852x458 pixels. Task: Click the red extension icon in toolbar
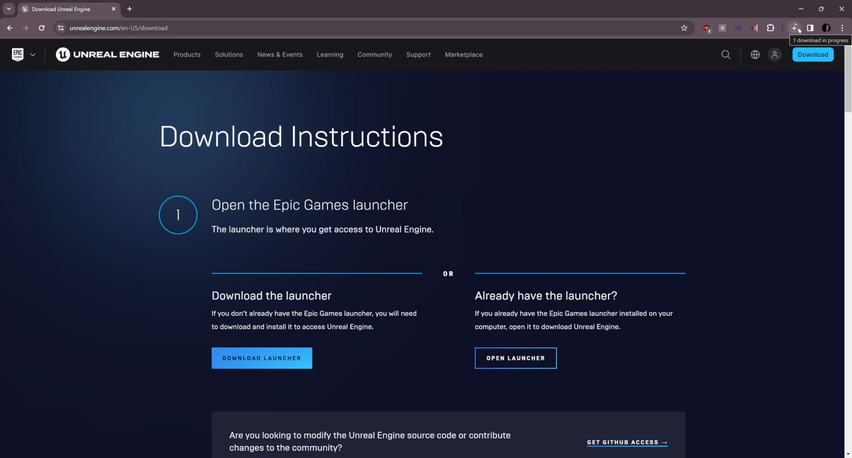706,28
